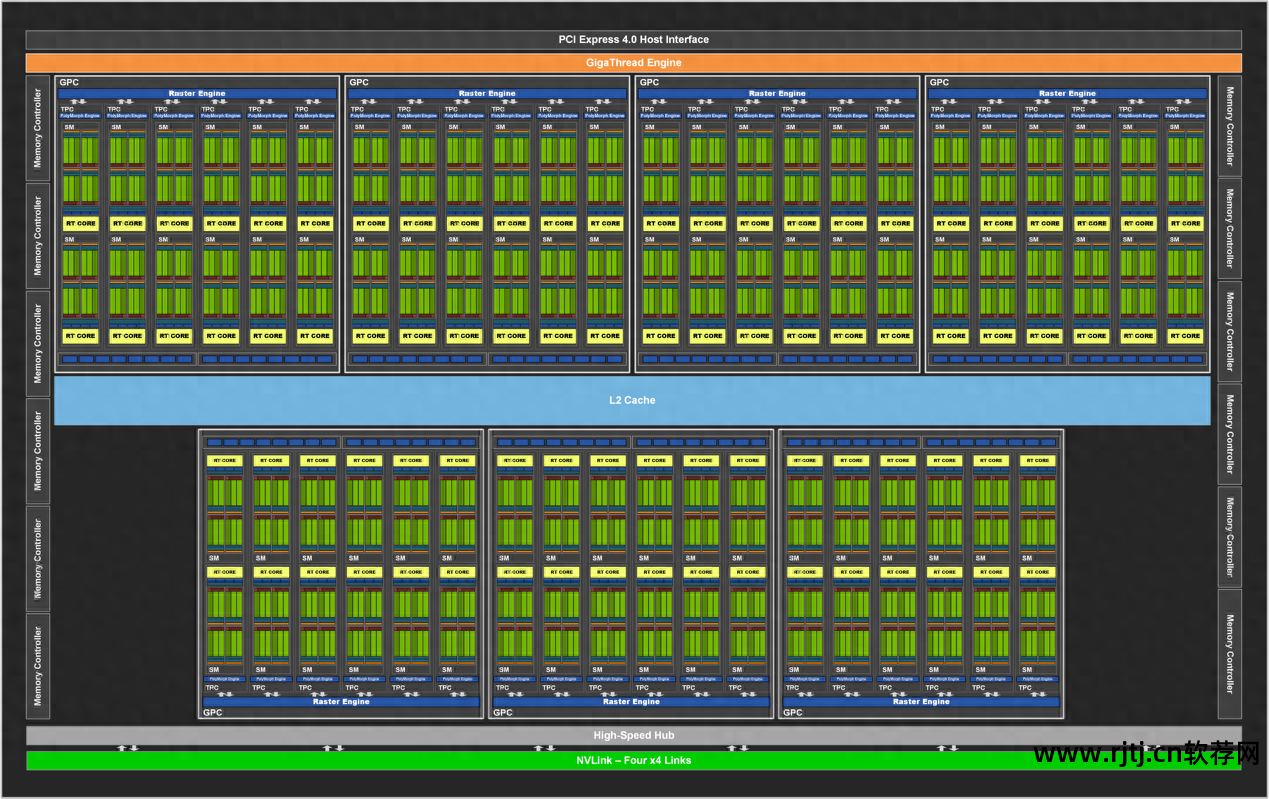Image resolution: width=1269 pixels, height=799 pixels.
Task: Click the blue L2 Cache block
Action: coord(632,400)
